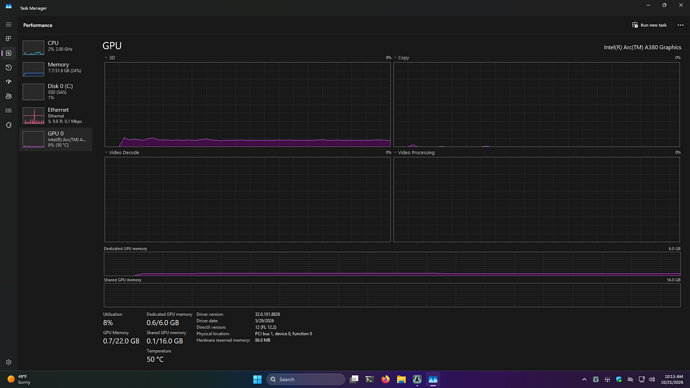Click the 0.6/6.0 GB dedicated memory value

162,322
